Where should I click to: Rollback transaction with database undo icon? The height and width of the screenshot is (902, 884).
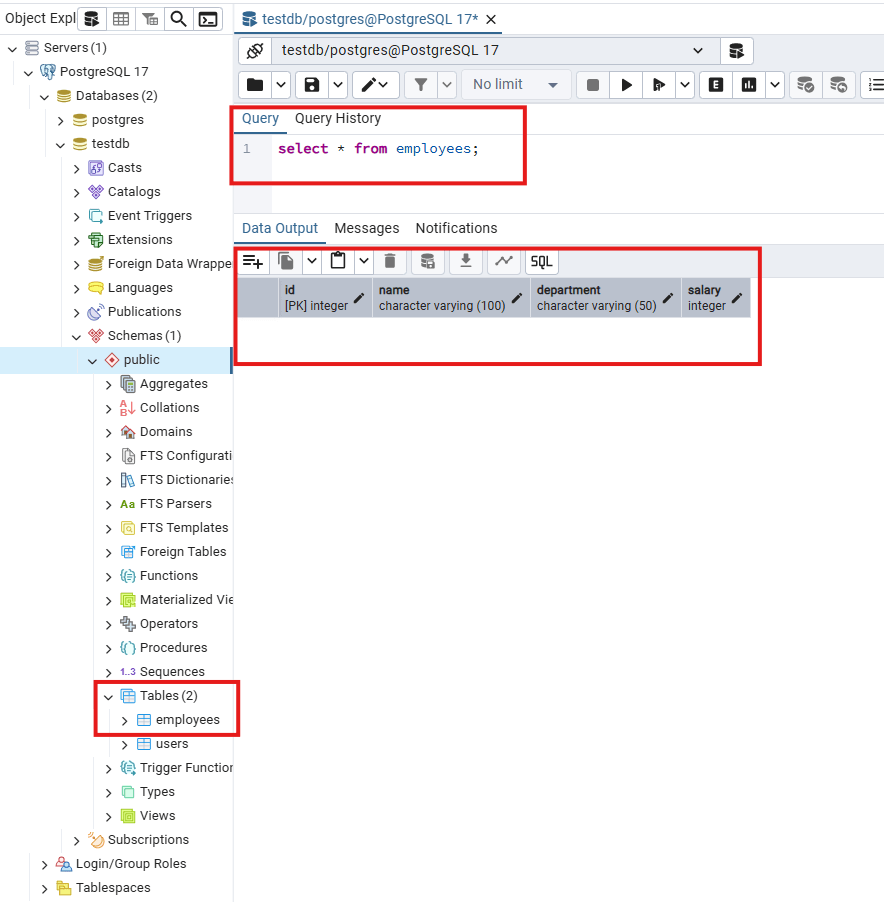tap(839, 85)
